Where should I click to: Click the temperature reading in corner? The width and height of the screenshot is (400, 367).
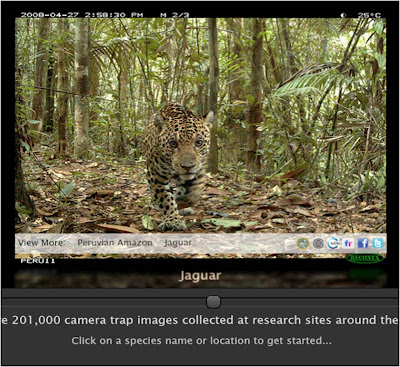pyautogui.click(x=369, y=15)
